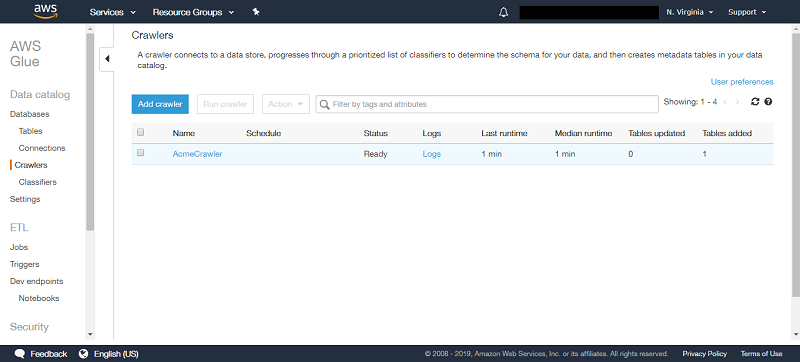
Task: Open the Services dropdown menu
Action: coord(113,12)
